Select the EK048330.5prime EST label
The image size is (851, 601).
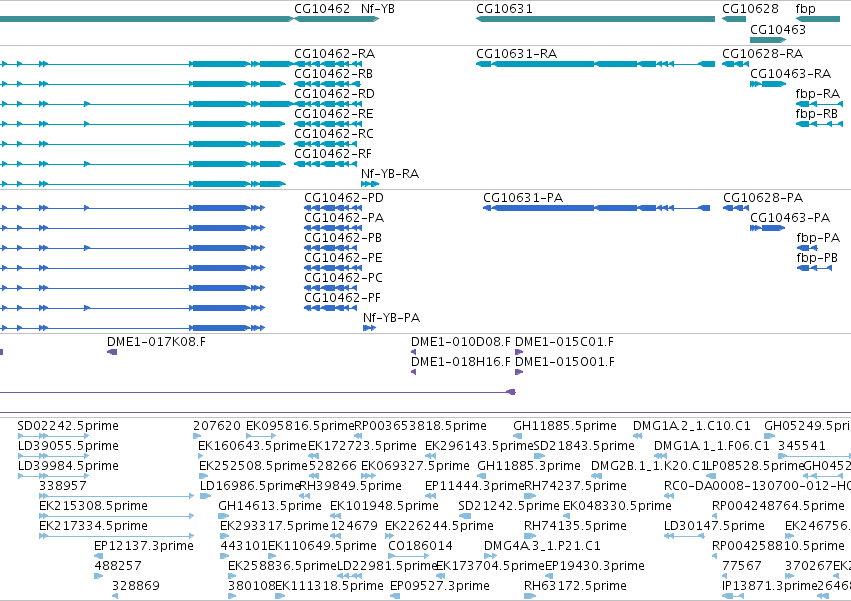pyautogui.click(x=617, y=507)
